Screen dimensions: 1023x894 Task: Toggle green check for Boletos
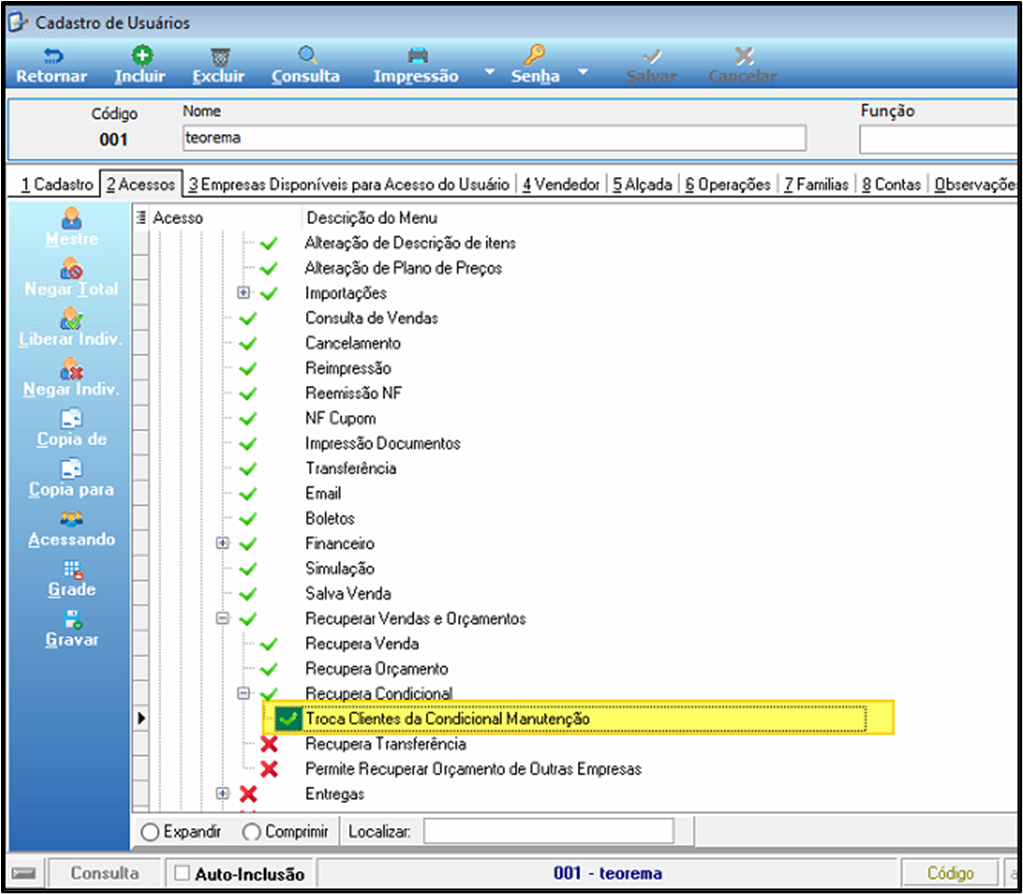(x=248, y=519)
